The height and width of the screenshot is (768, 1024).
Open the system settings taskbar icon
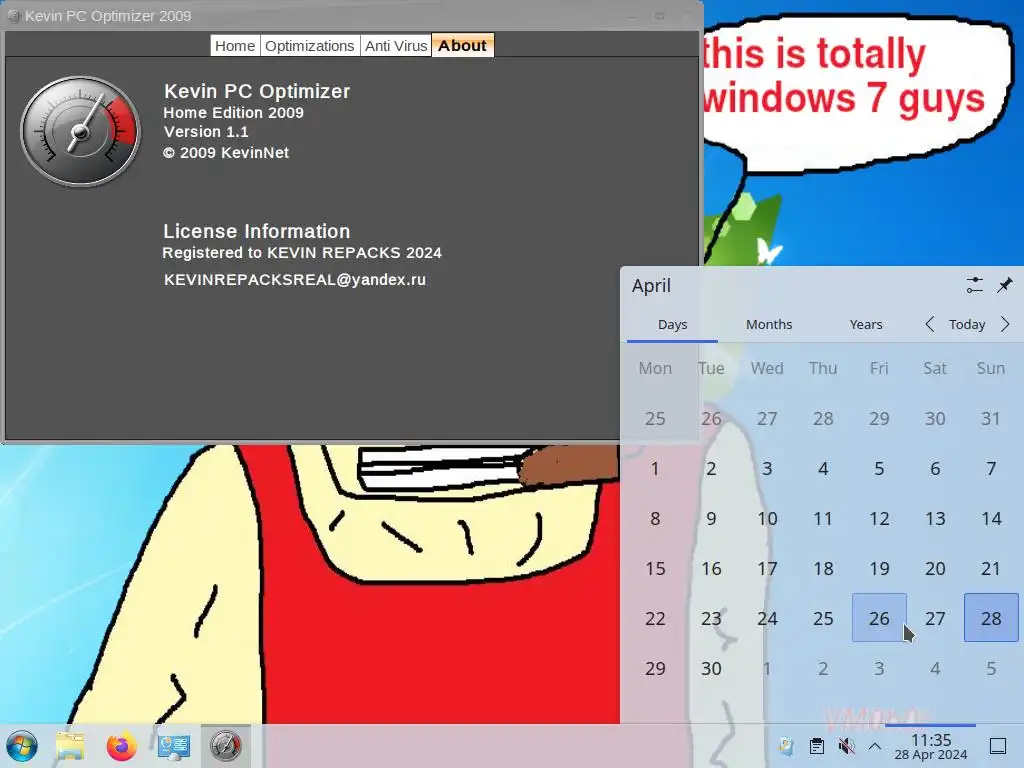[x=173, y=746]
